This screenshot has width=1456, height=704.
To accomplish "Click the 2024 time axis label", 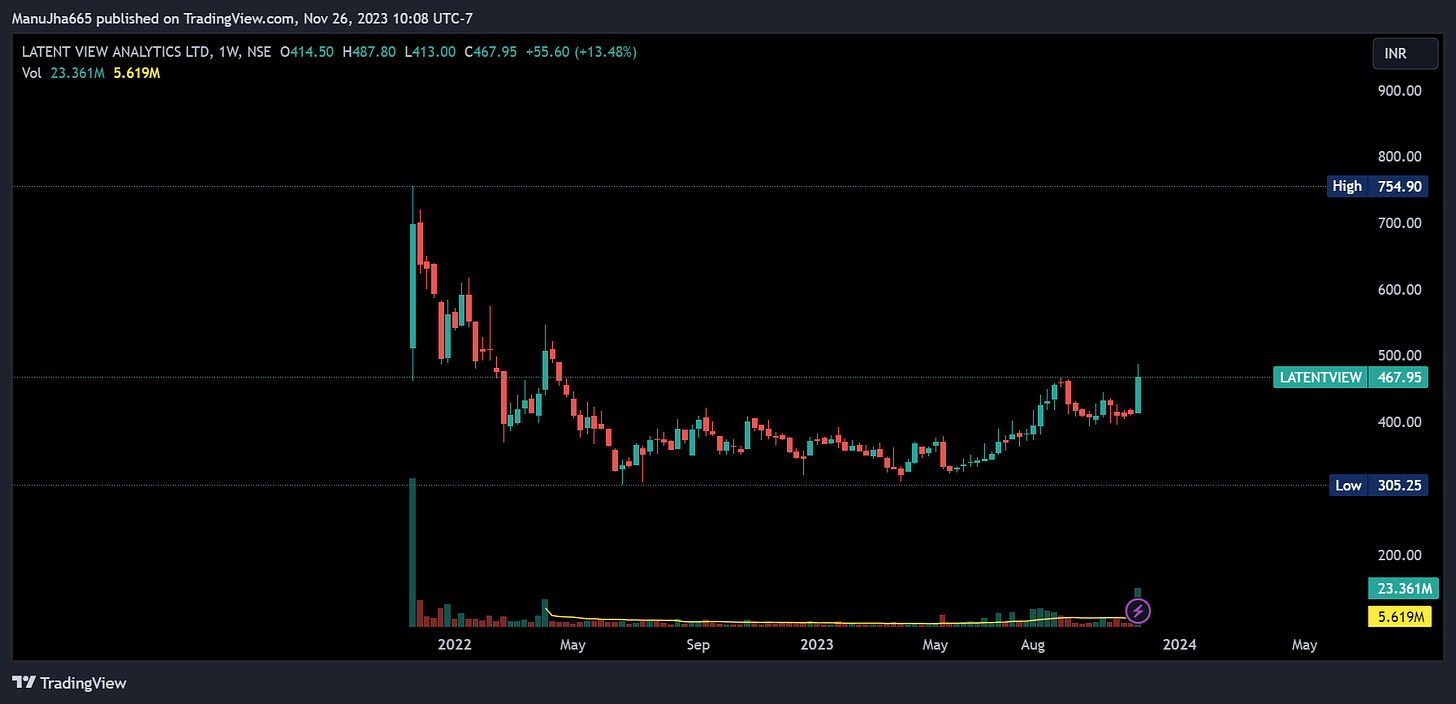I will [x=1179, y=645].
